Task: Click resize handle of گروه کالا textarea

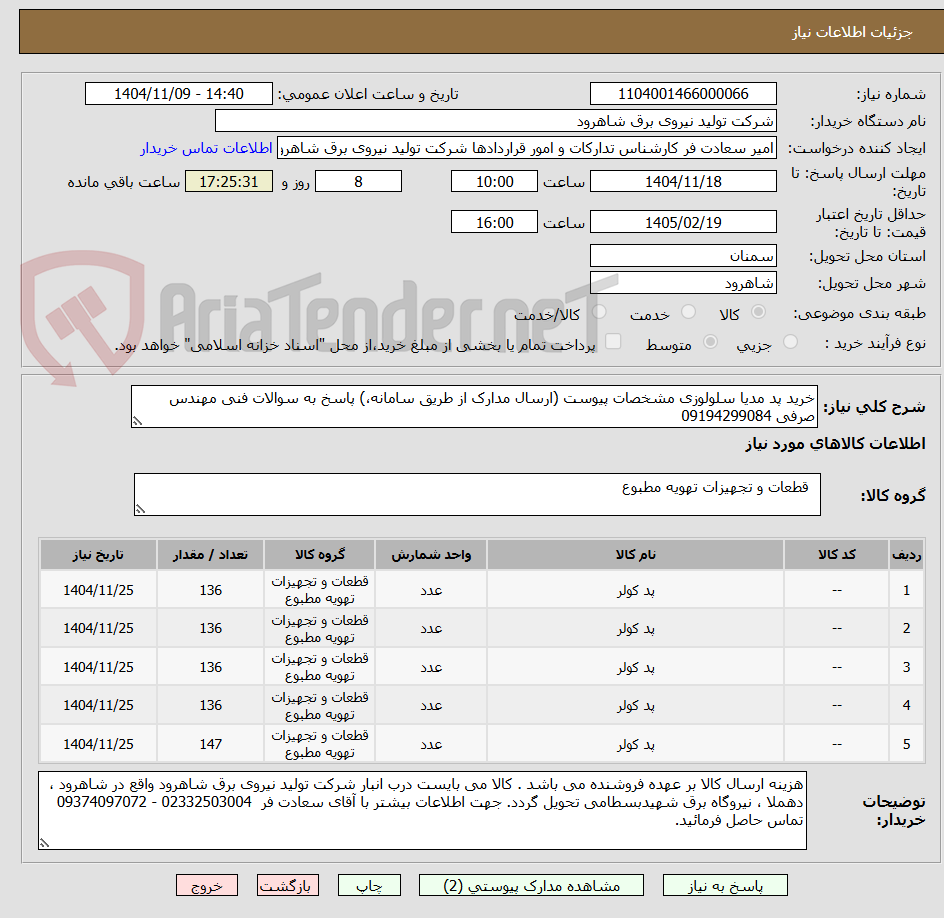Action: [x=140, y=509]
